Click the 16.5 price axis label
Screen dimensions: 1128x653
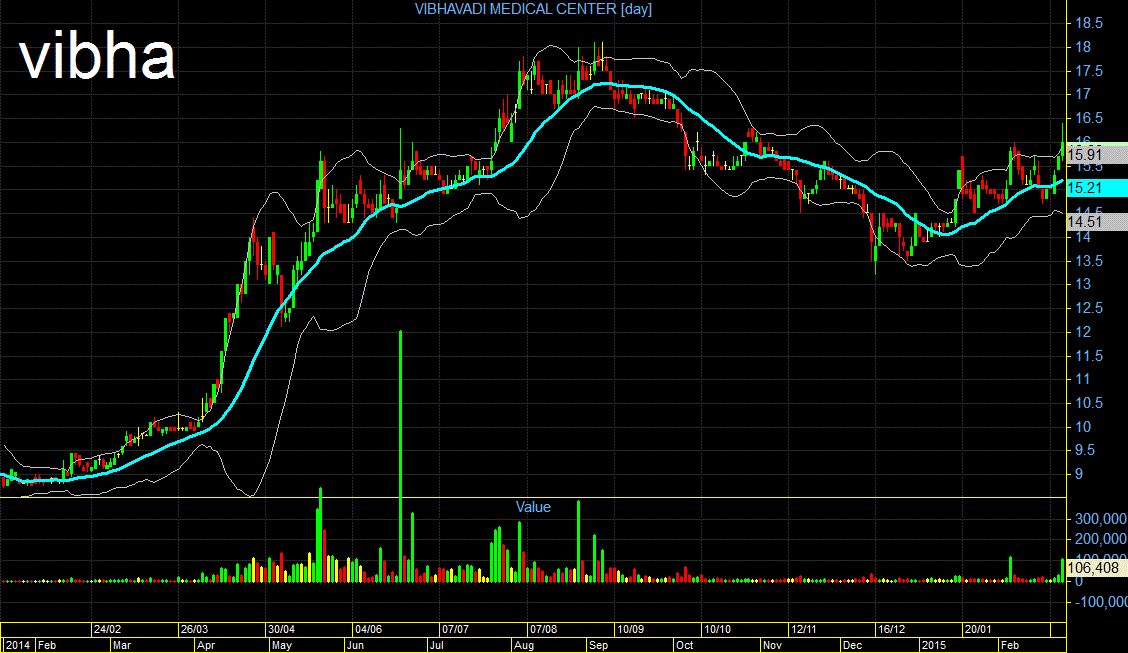click(1088, 118)
